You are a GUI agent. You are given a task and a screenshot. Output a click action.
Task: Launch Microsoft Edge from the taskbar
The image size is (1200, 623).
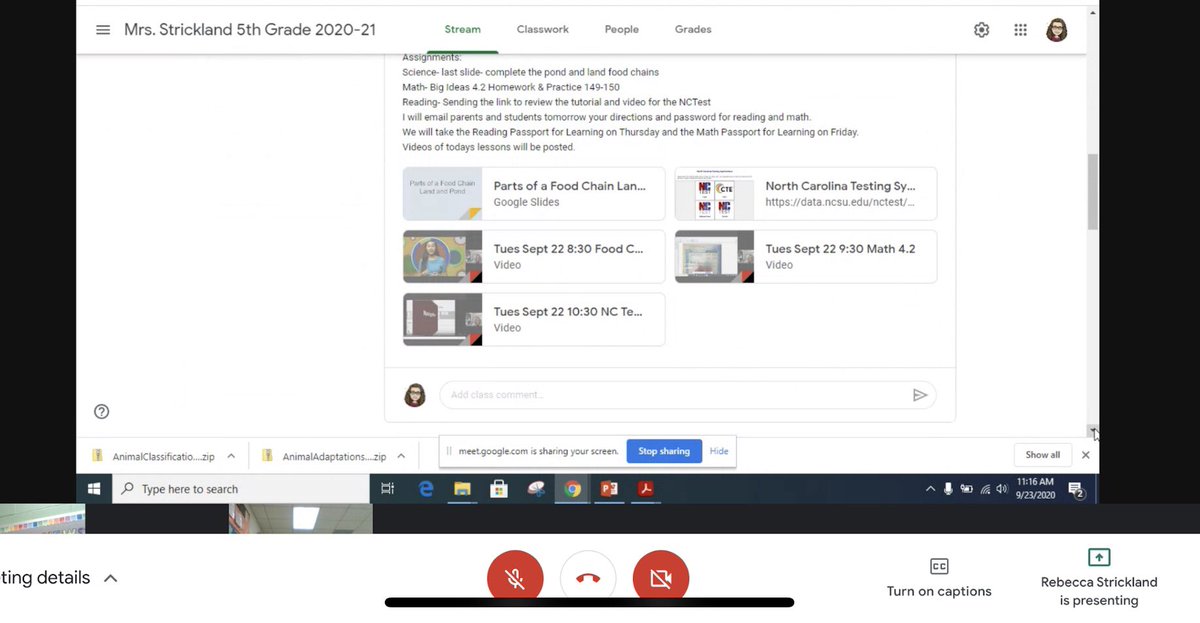[x=425, y=489]
